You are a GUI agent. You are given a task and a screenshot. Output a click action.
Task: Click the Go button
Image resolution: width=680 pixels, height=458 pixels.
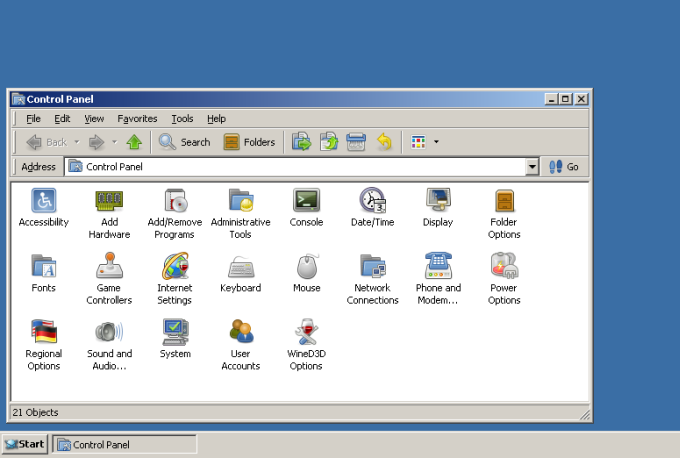pyautogui.click(x=564, y=167)
